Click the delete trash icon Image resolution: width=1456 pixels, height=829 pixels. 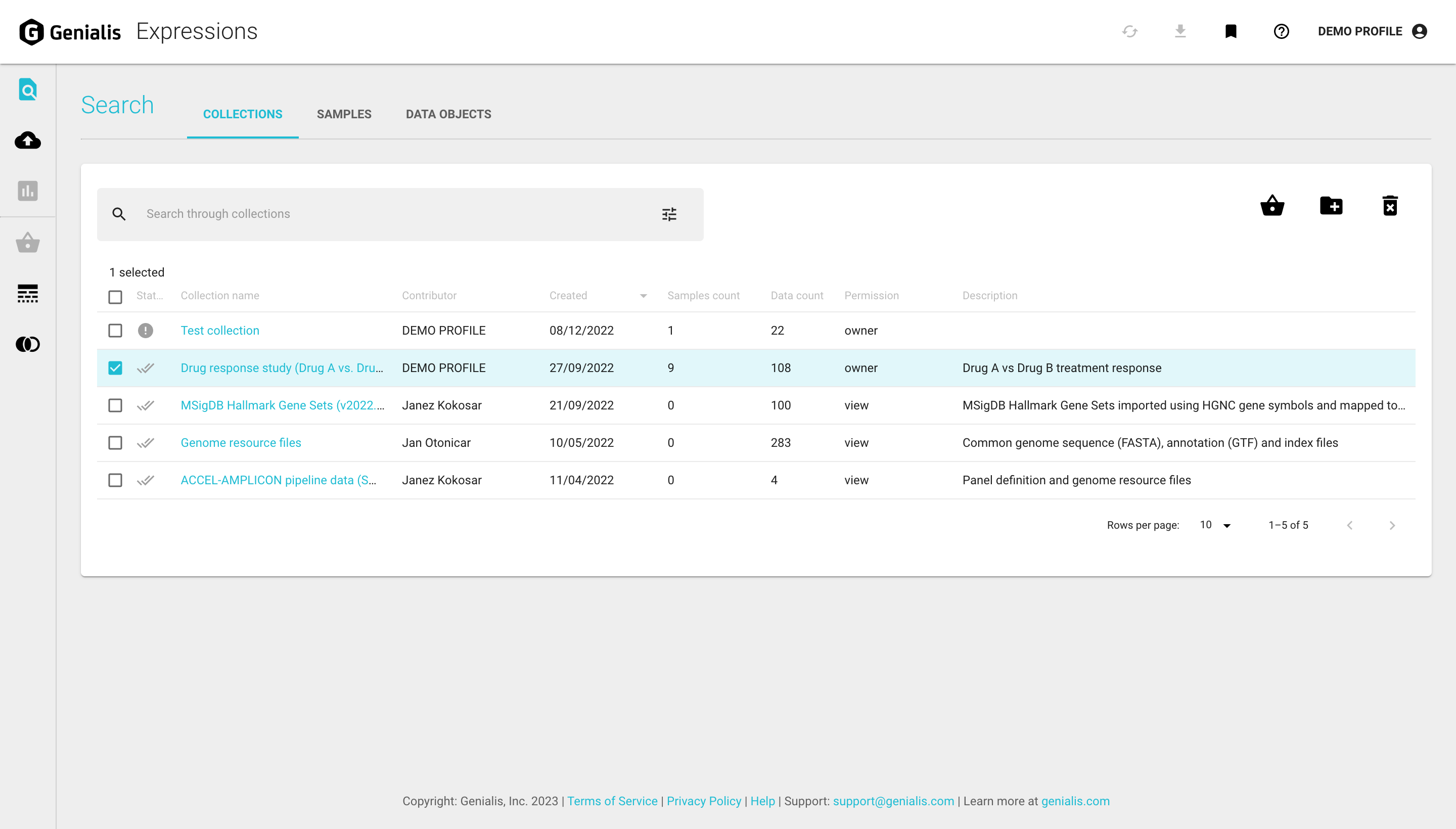1389,206
